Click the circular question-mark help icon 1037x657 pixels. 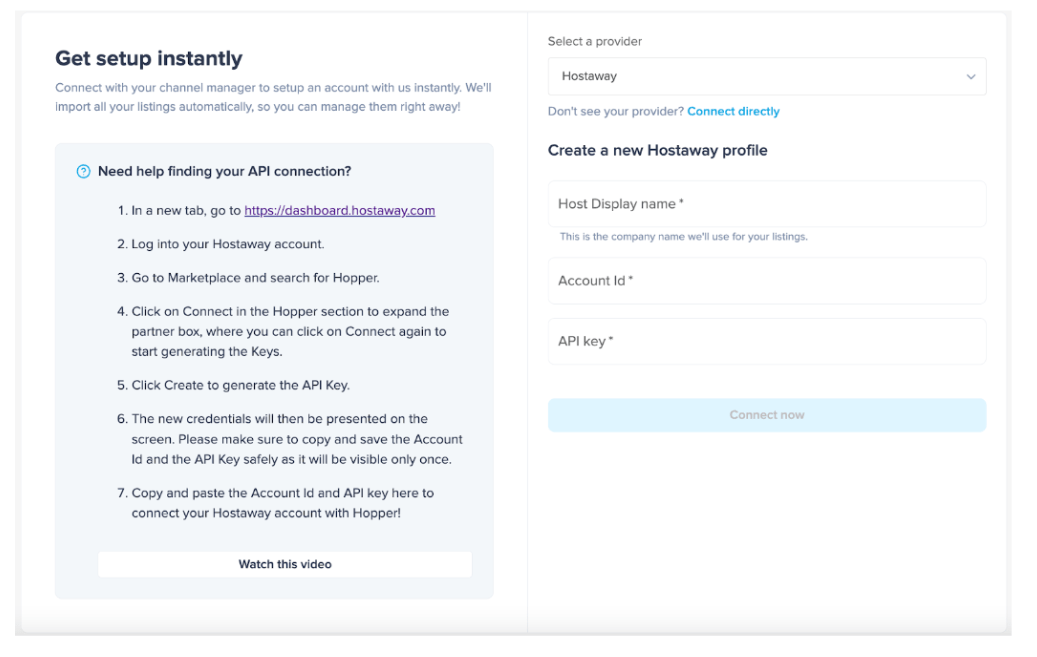(x=83, y=171)
